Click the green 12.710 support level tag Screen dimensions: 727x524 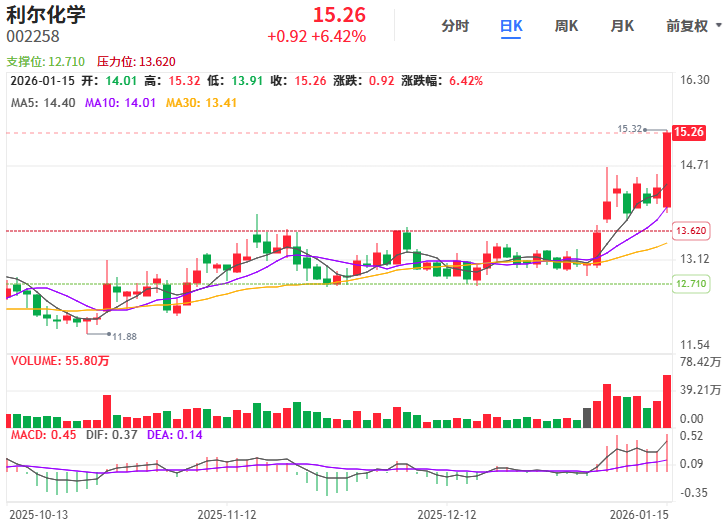(x=691, y=284)
